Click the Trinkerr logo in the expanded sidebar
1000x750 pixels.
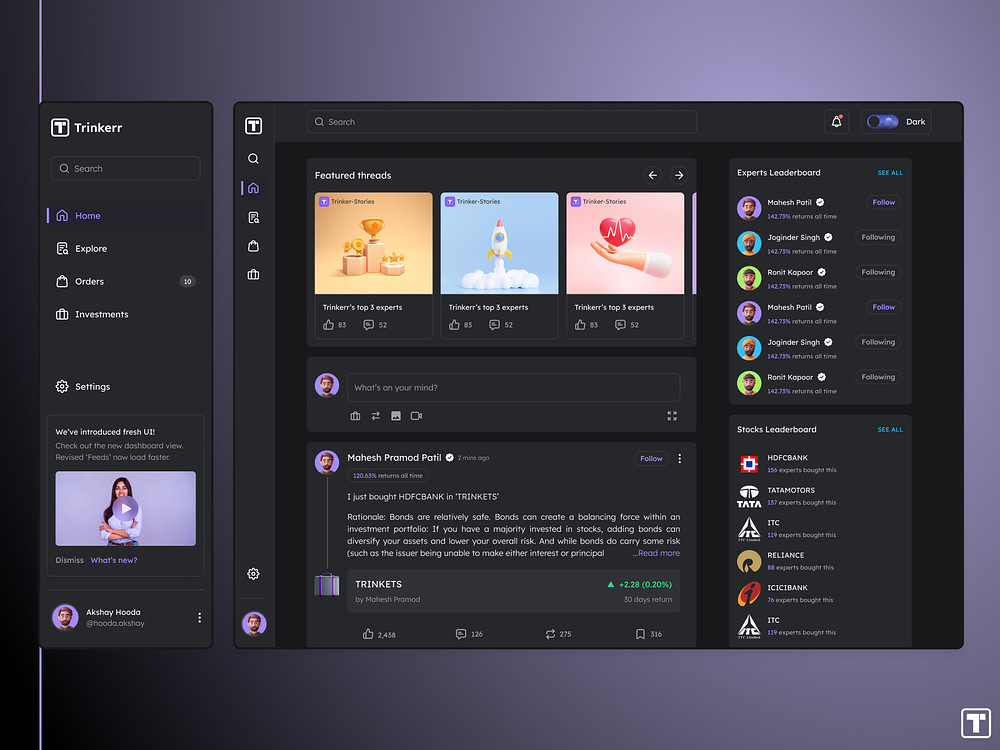pyautogui.click(x=86, y=128)
